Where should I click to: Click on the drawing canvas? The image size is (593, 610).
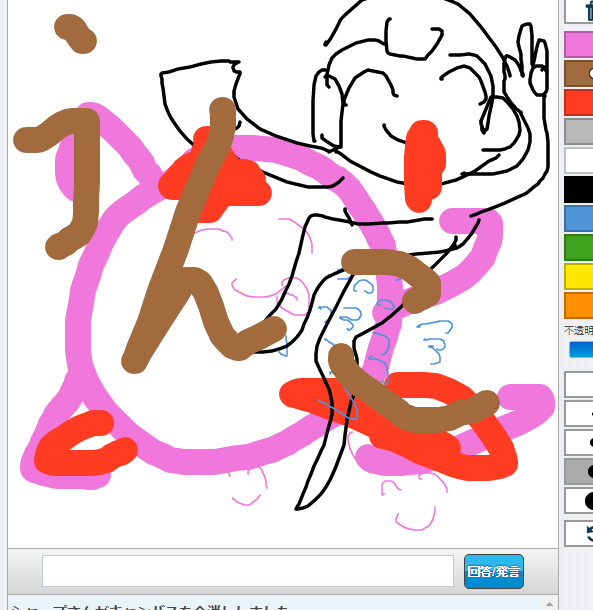[283, 273]
